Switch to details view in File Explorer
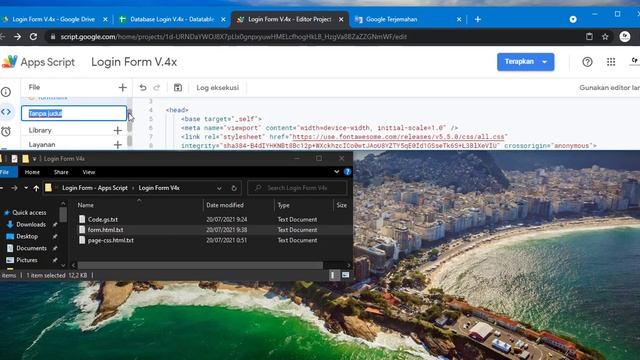The width and height of the screenshot is (640, 360). coord(334,275)
